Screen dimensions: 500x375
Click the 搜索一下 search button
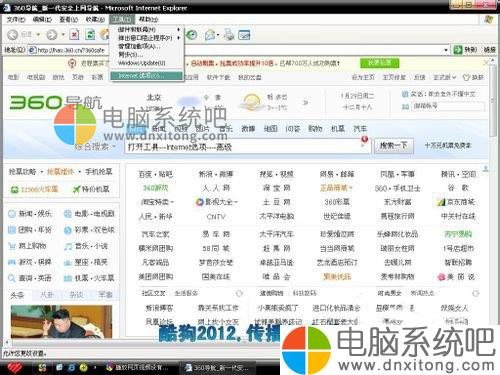pos(394,146)
